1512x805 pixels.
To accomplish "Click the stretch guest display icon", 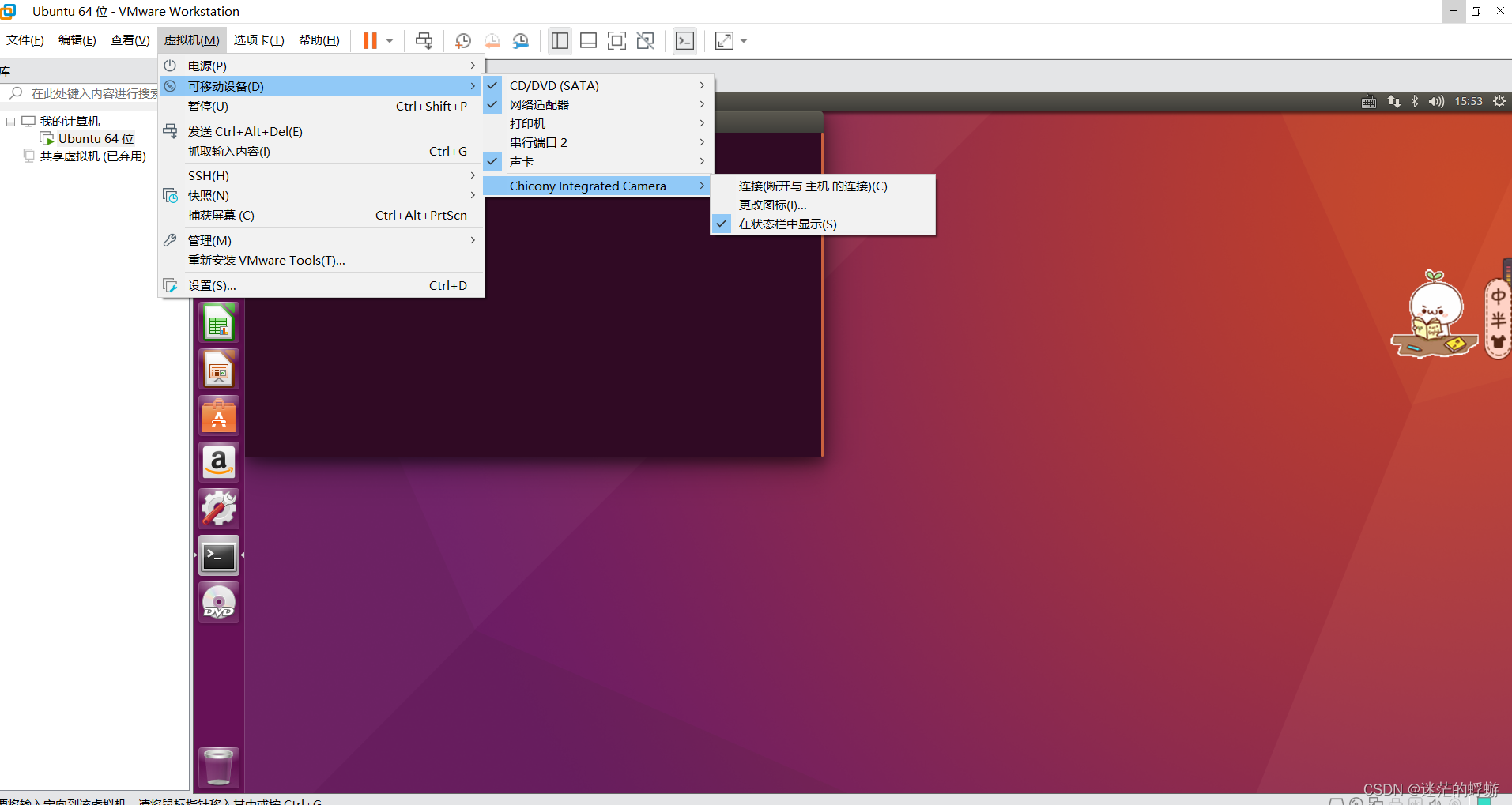I will (724, 40).
